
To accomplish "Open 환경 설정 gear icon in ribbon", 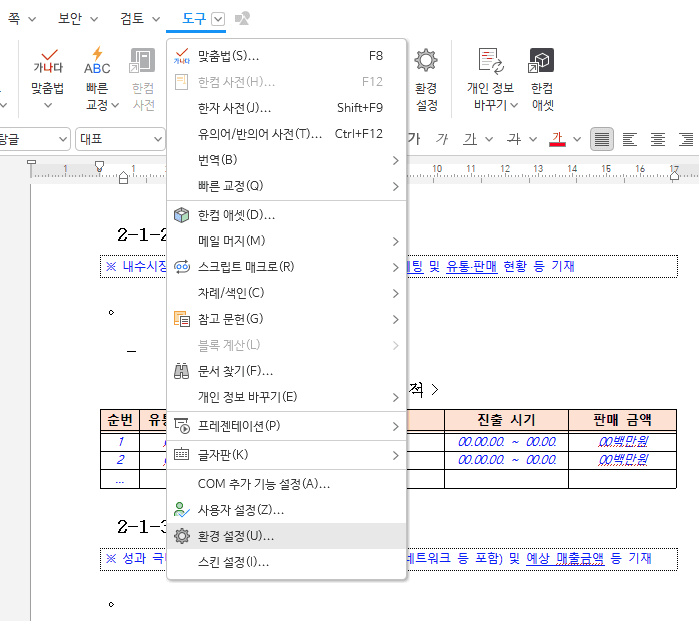I will tap(426, 61).
